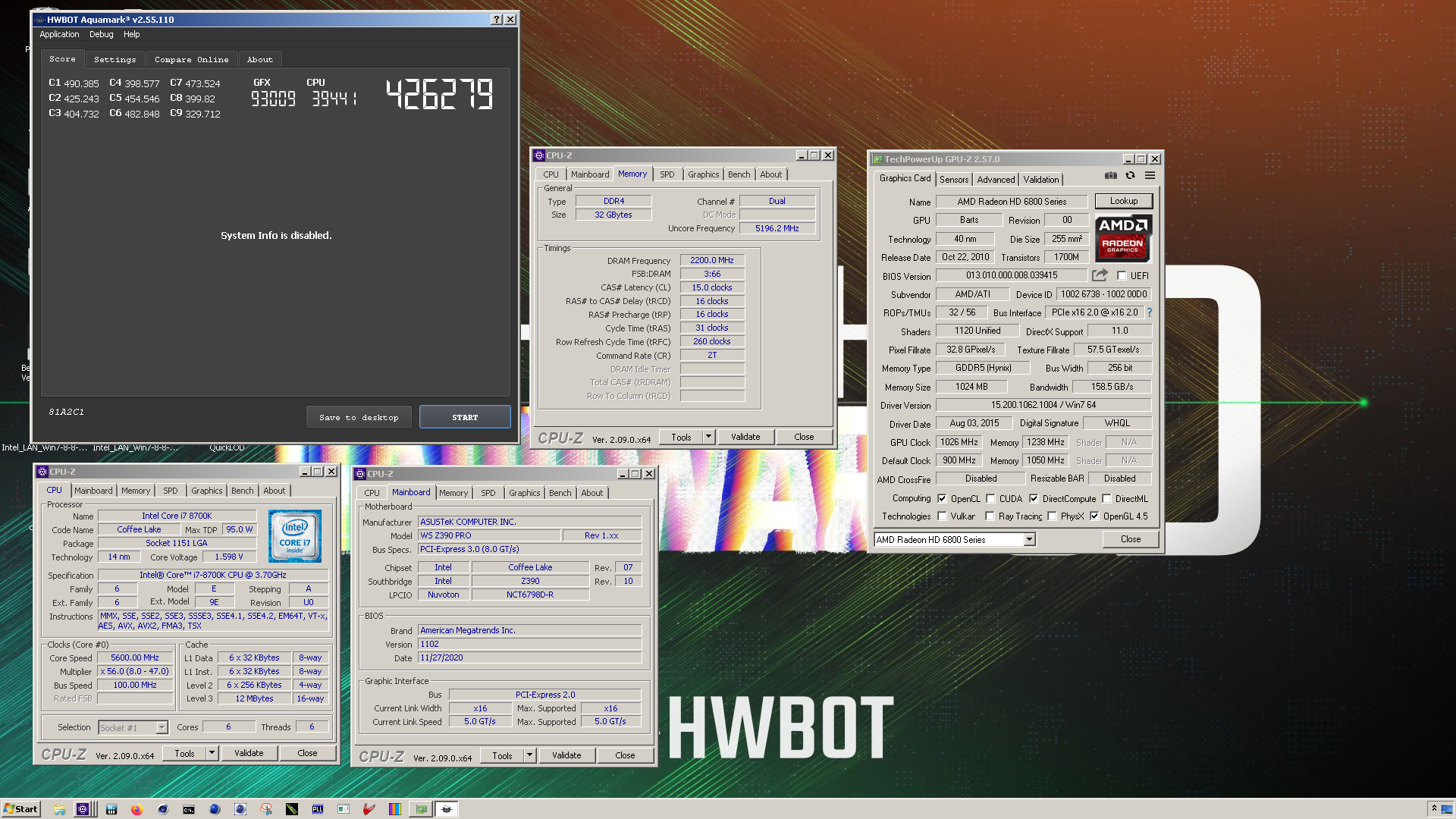Click the 81A2C1 code in Aquamark

67,412
